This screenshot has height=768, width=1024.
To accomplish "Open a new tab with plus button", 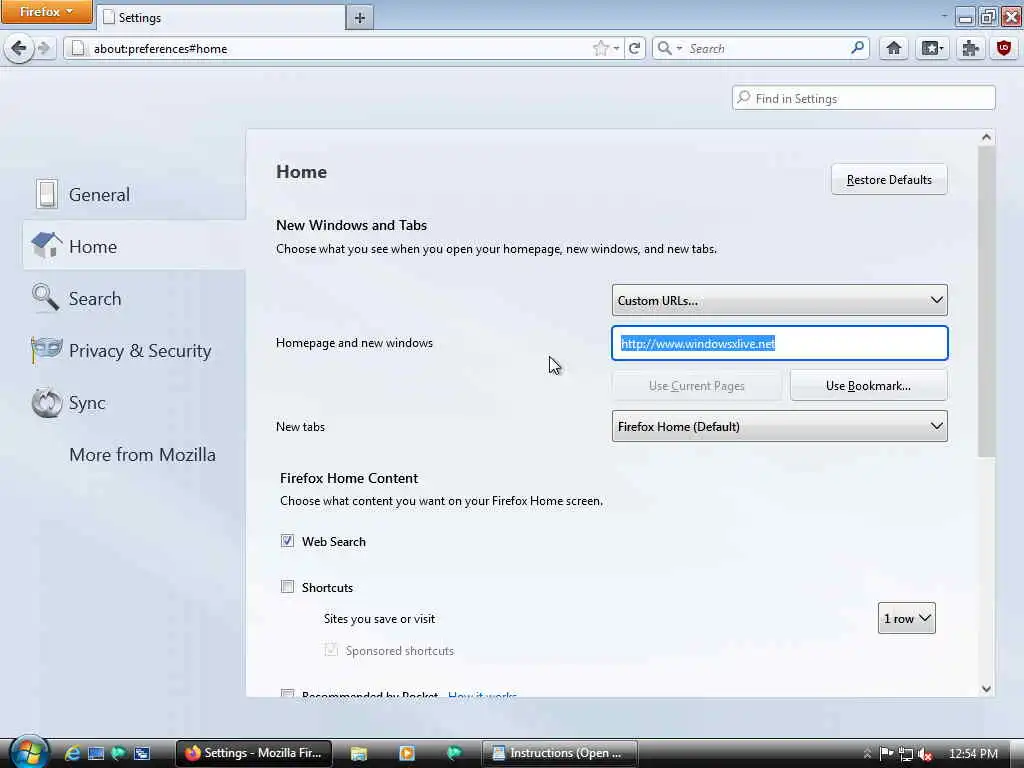I will tap(360, 18).
